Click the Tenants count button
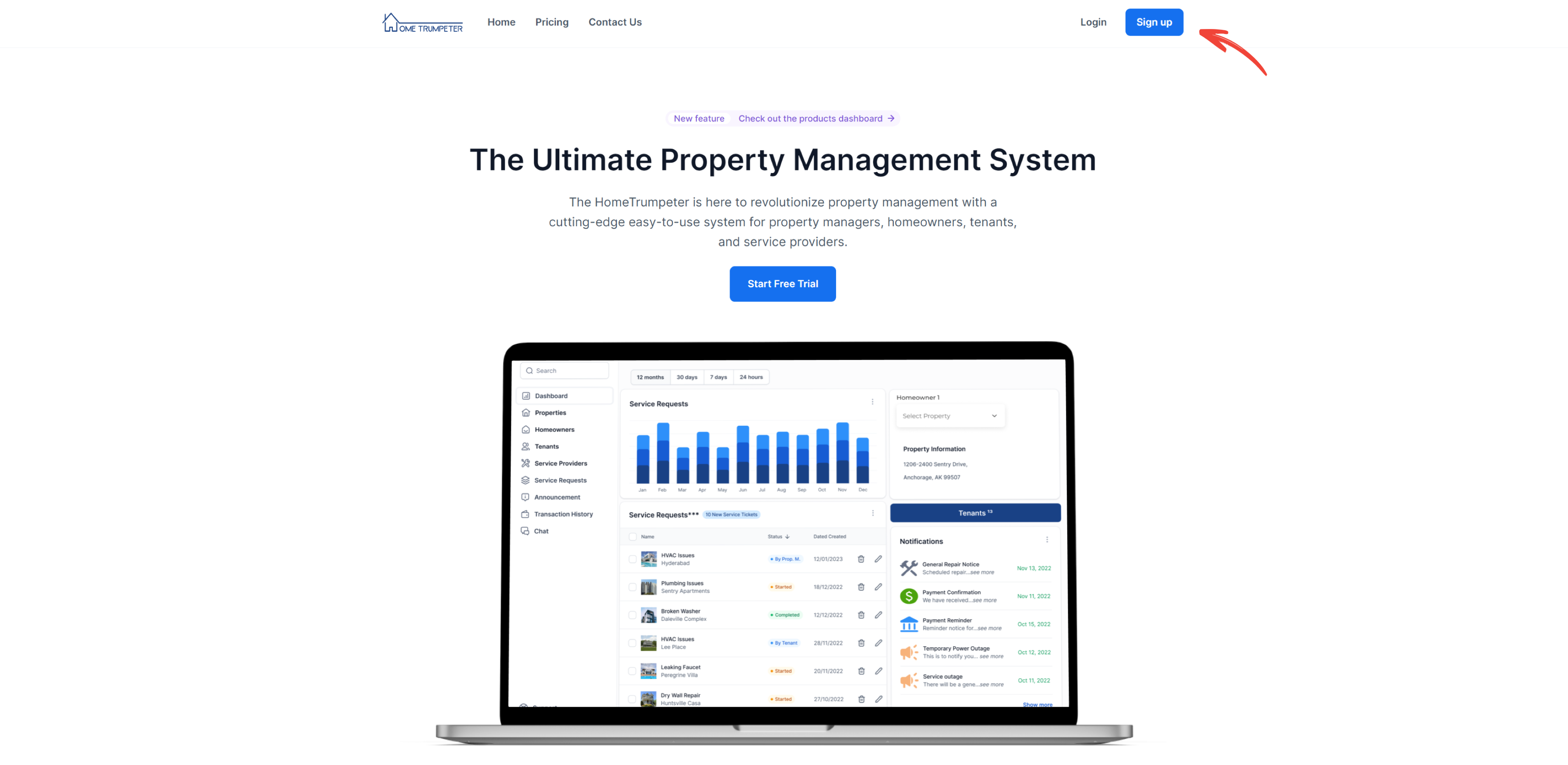Image resolution: width=1568 pixels, height=765 pixels. pyautogui.click(x=975, y=512)
